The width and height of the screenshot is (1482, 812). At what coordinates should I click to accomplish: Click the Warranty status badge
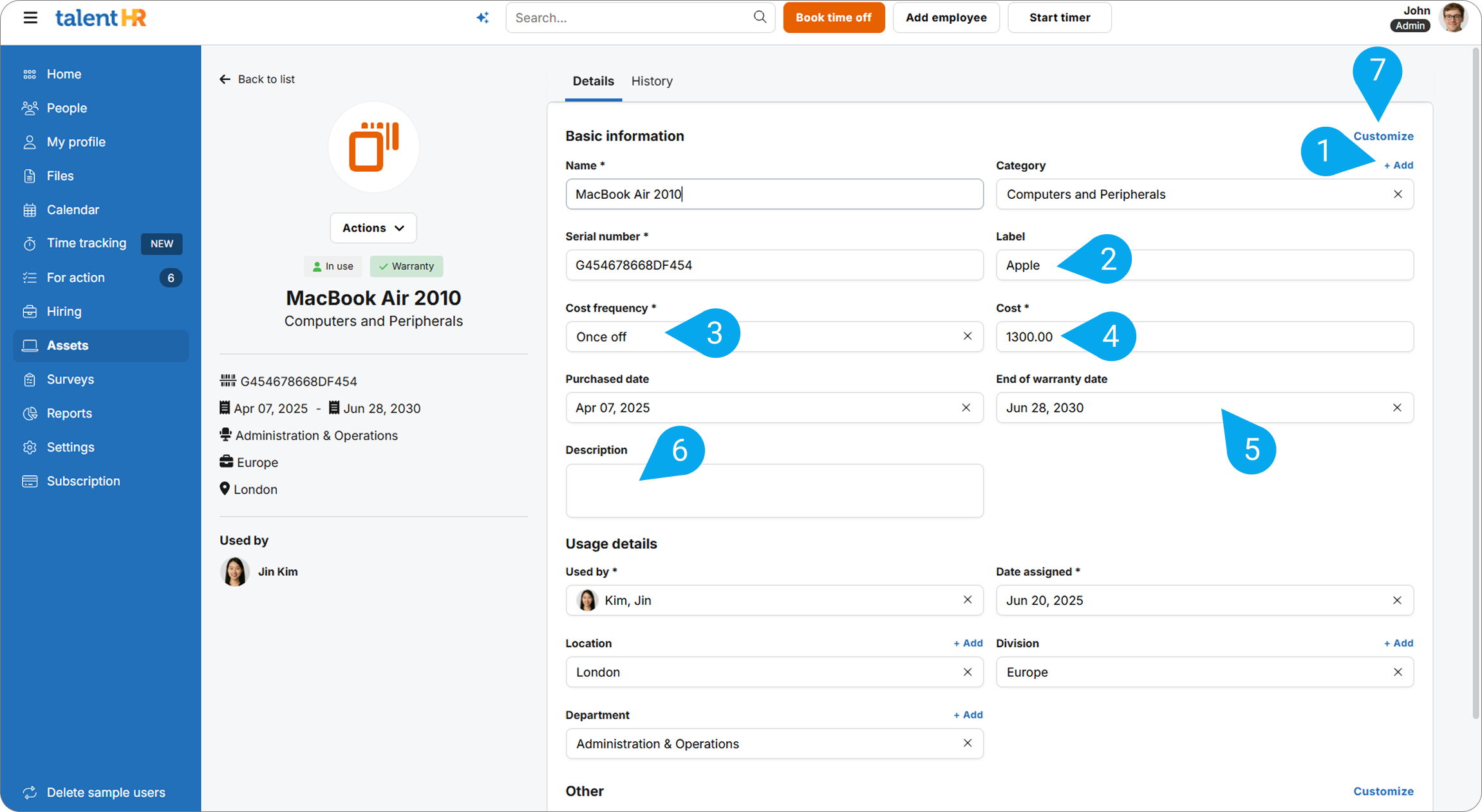point(406,266)
